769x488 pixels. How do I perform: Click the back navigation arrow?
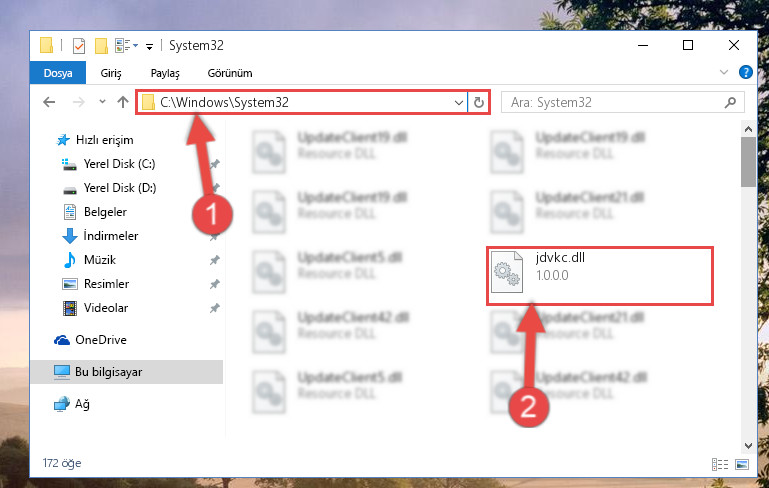pos(49,102)
